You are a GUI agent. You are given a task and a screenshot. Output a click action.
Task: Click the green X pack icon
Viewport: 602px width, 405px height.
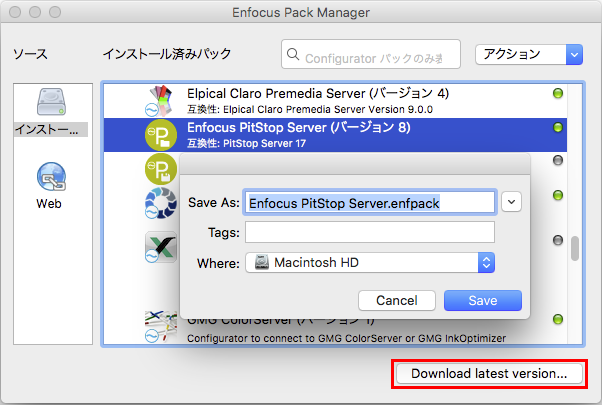click(x=161, y=247)
